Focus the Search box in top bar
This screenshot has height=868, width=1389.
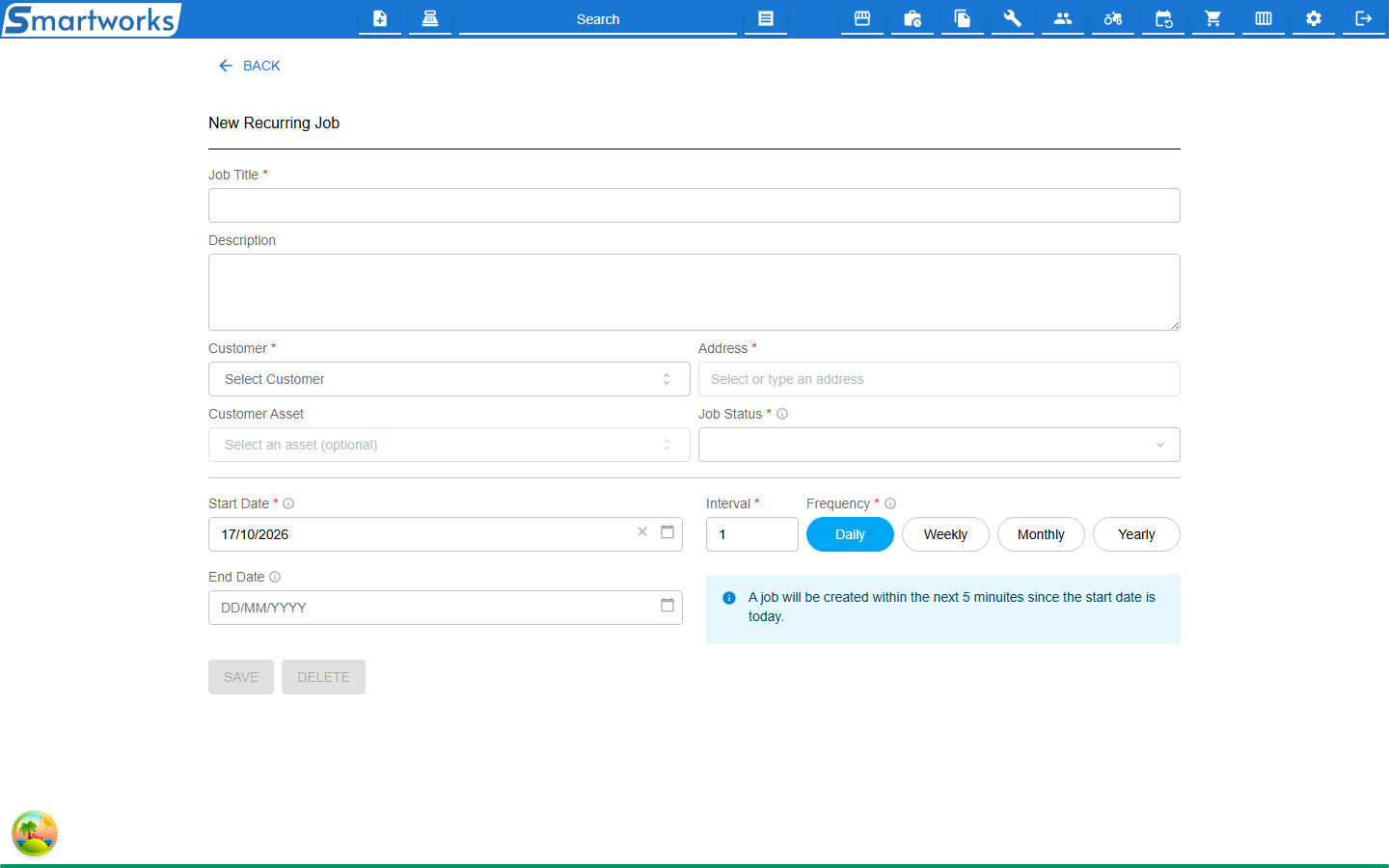[x=598, y=19]
